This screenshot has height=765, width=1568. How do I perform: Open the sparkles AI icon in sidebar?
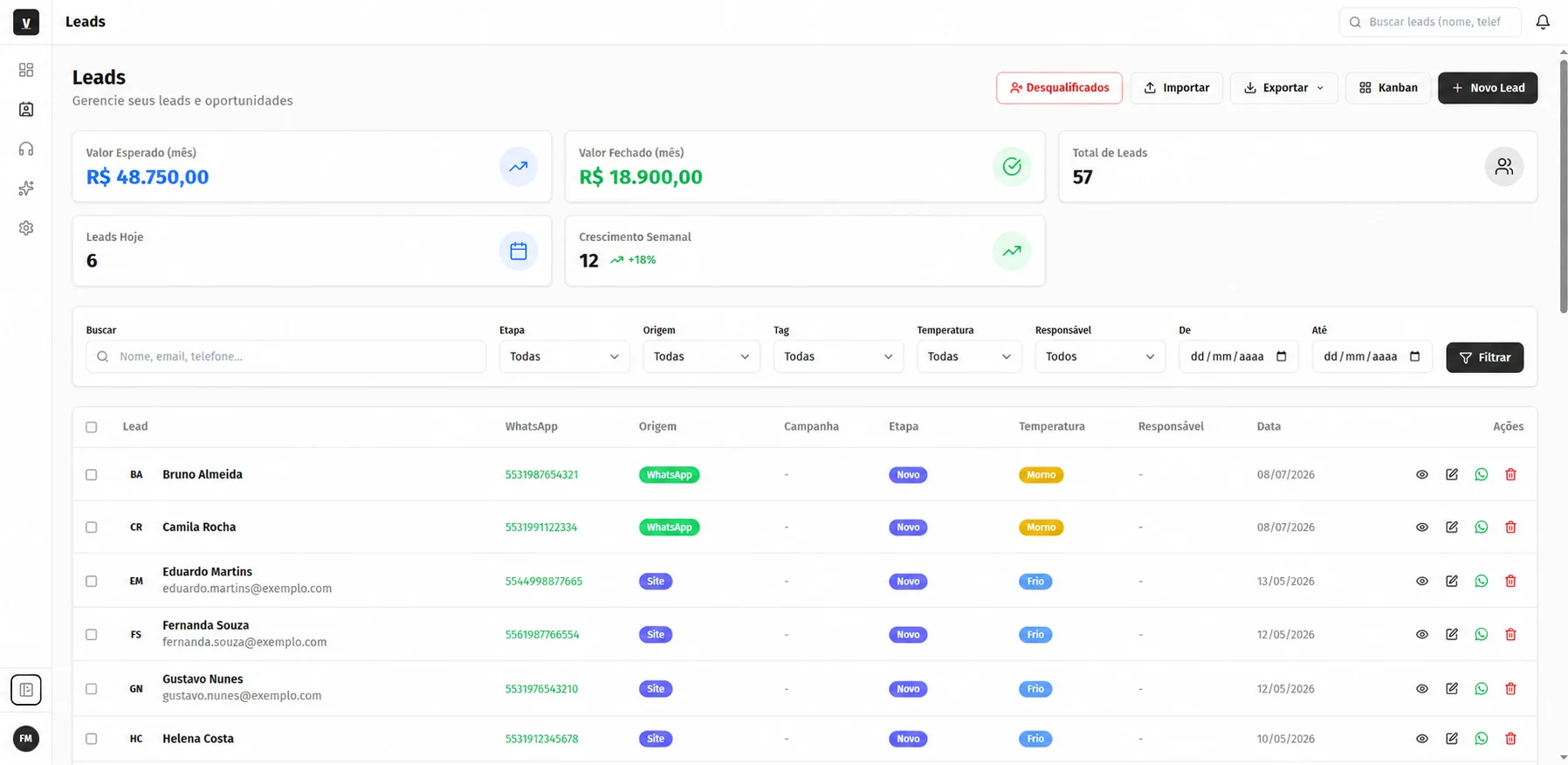click(26, 189)
